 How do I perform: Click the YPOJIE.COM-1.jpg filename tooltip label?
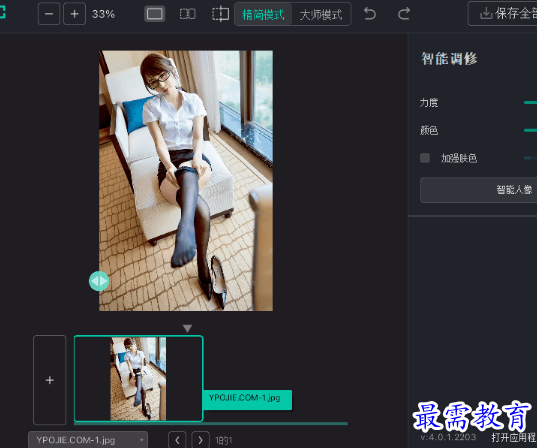pos(247,399)
